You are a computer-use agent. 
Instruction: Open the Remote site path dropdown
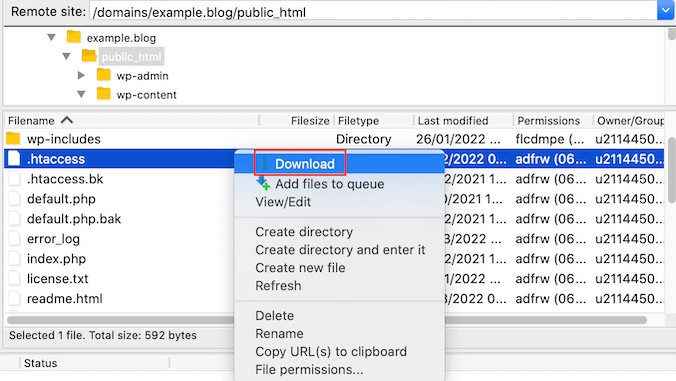point(665,10)
